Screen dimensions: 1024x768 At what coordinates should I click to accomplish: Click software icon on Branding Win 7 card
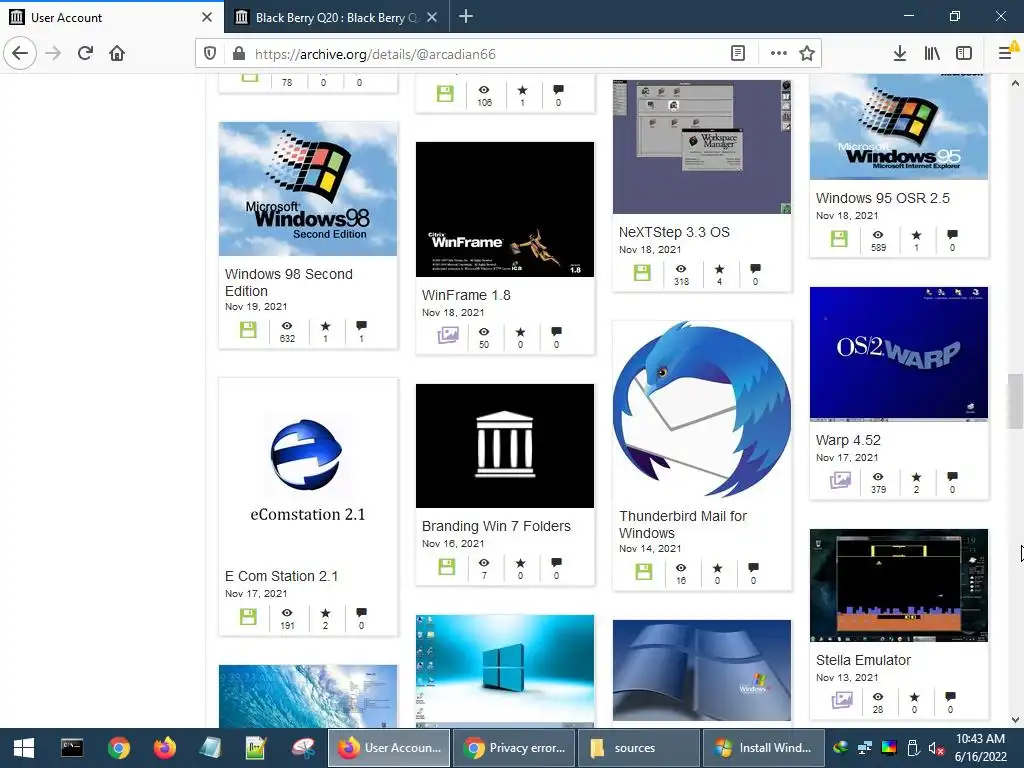pyautogui.click(x=446, y=566)
